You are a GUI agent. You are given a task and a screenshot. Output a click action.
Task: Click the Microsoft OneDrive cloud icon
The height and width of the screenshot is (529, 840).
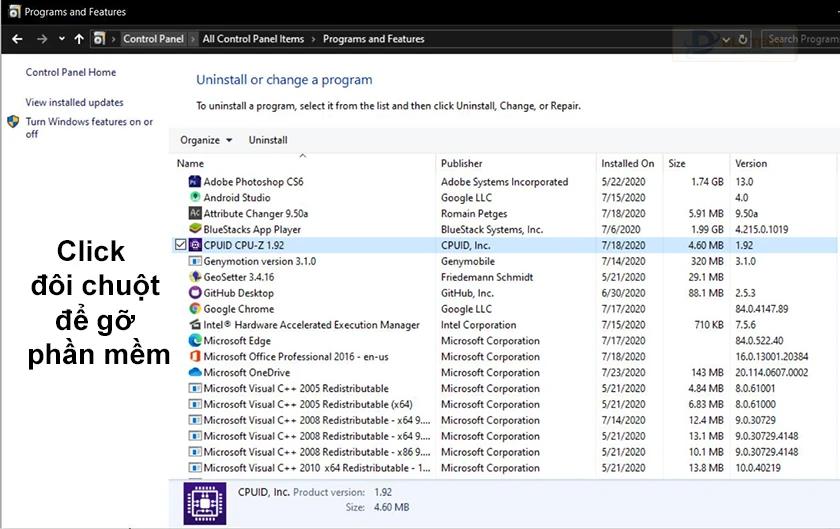click(195, 372)
